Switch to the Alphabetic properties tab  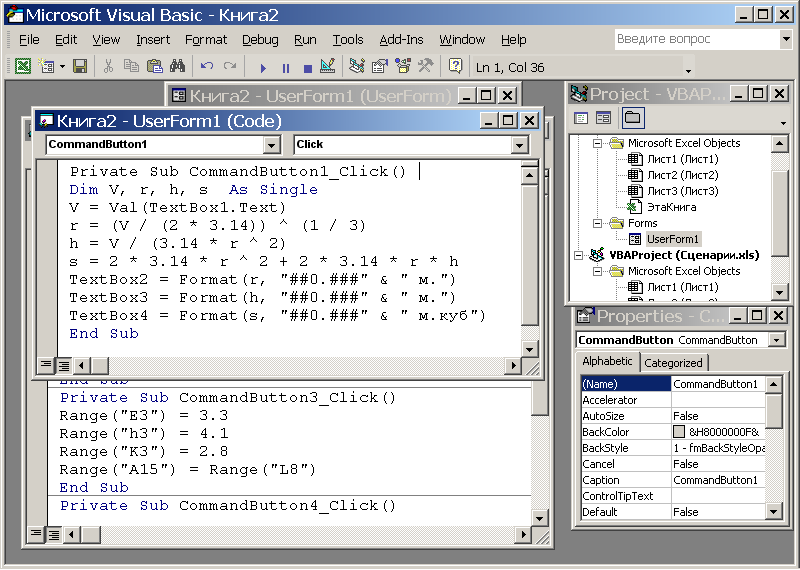[607, 361]
